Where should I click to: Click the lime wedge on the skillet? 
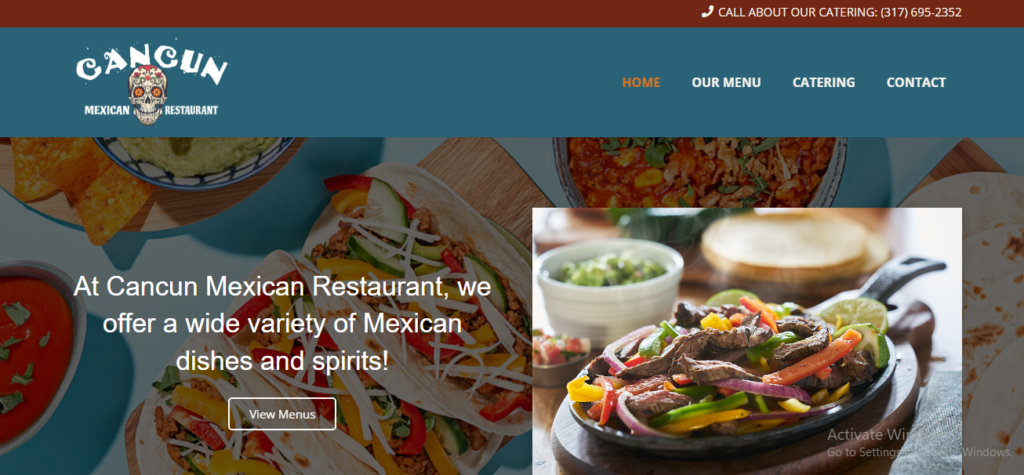tap(860, 315)
